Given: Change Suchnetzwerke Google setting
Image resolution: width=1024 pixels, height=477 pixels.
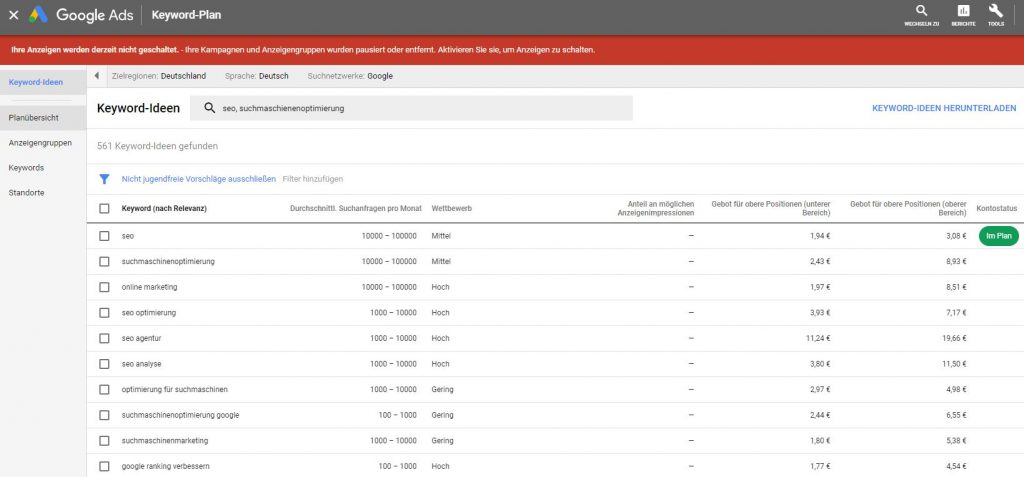Looking at the screenshot, I should click(350, 76).
